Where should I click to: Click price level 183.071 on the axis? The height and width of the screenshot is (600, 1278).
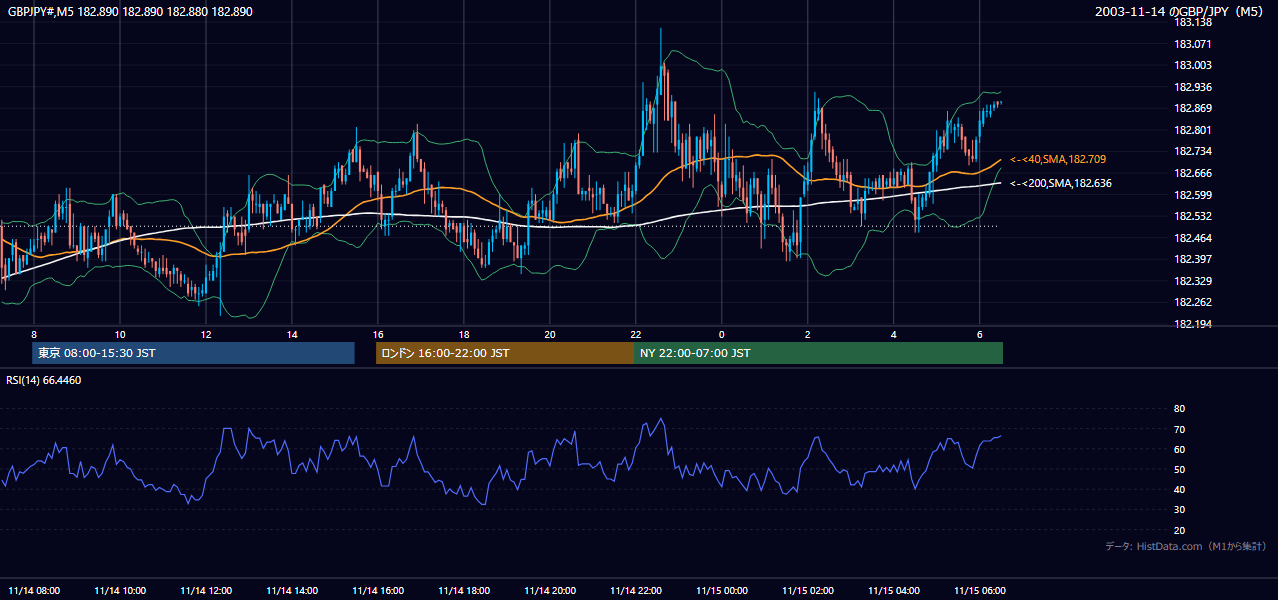click(x=1192, y=44)
